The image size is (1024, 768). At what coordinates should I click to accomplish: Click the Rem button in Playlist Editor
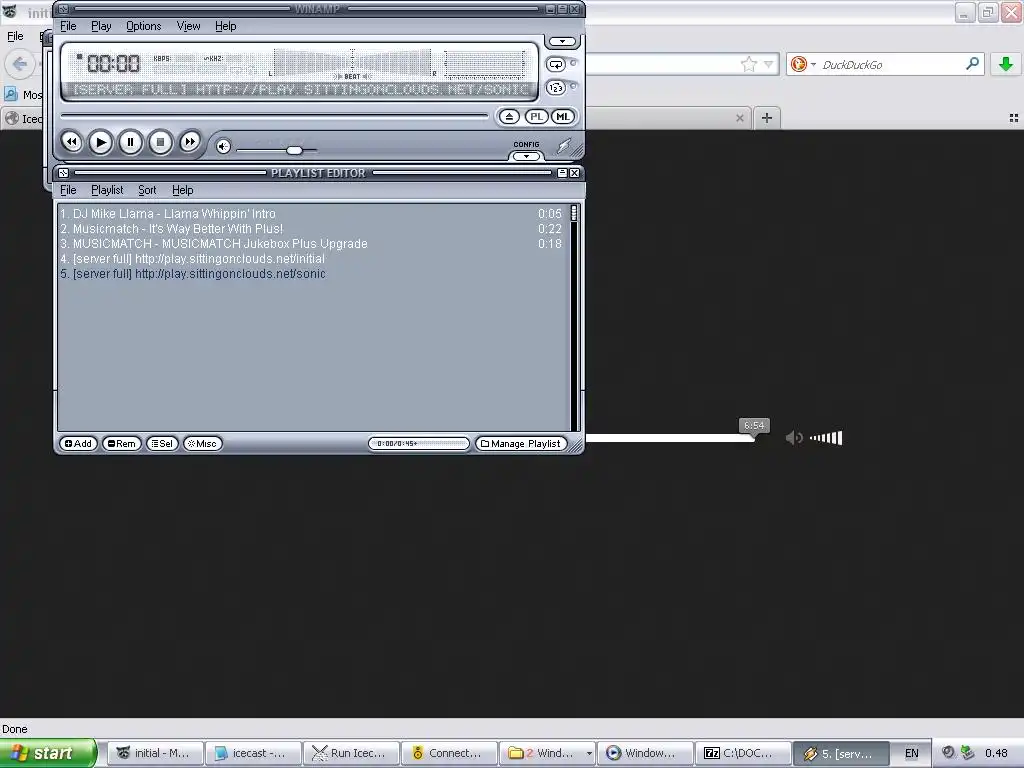[x=121, y=443]
